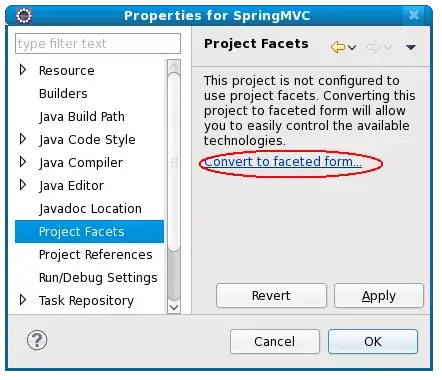Click the Apply button
Viewport: 442px width, 380px height.
tap(379, 296)
